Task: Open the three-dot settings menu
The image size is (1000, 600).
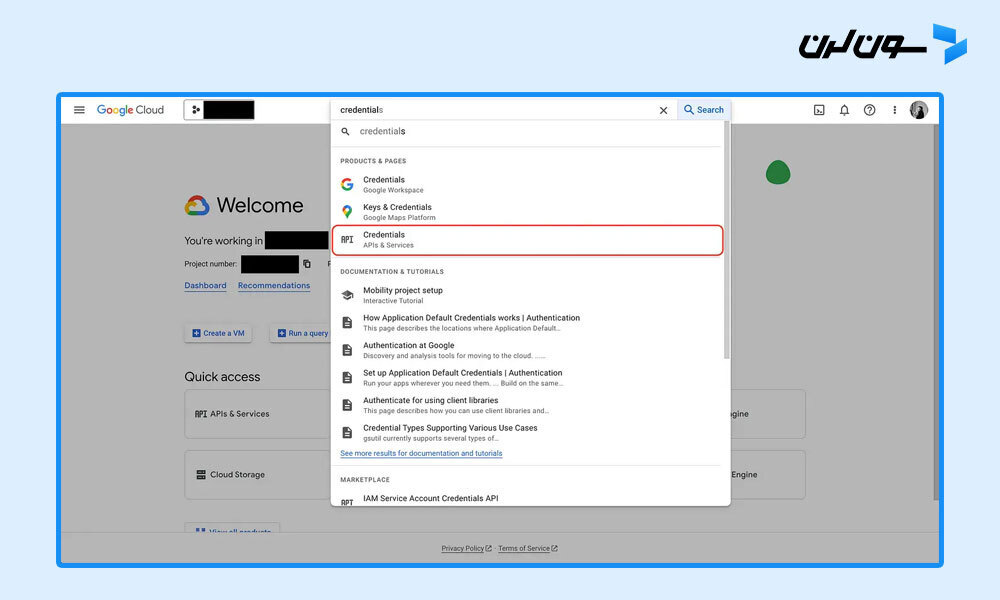Action: click(x=894, y=110)
